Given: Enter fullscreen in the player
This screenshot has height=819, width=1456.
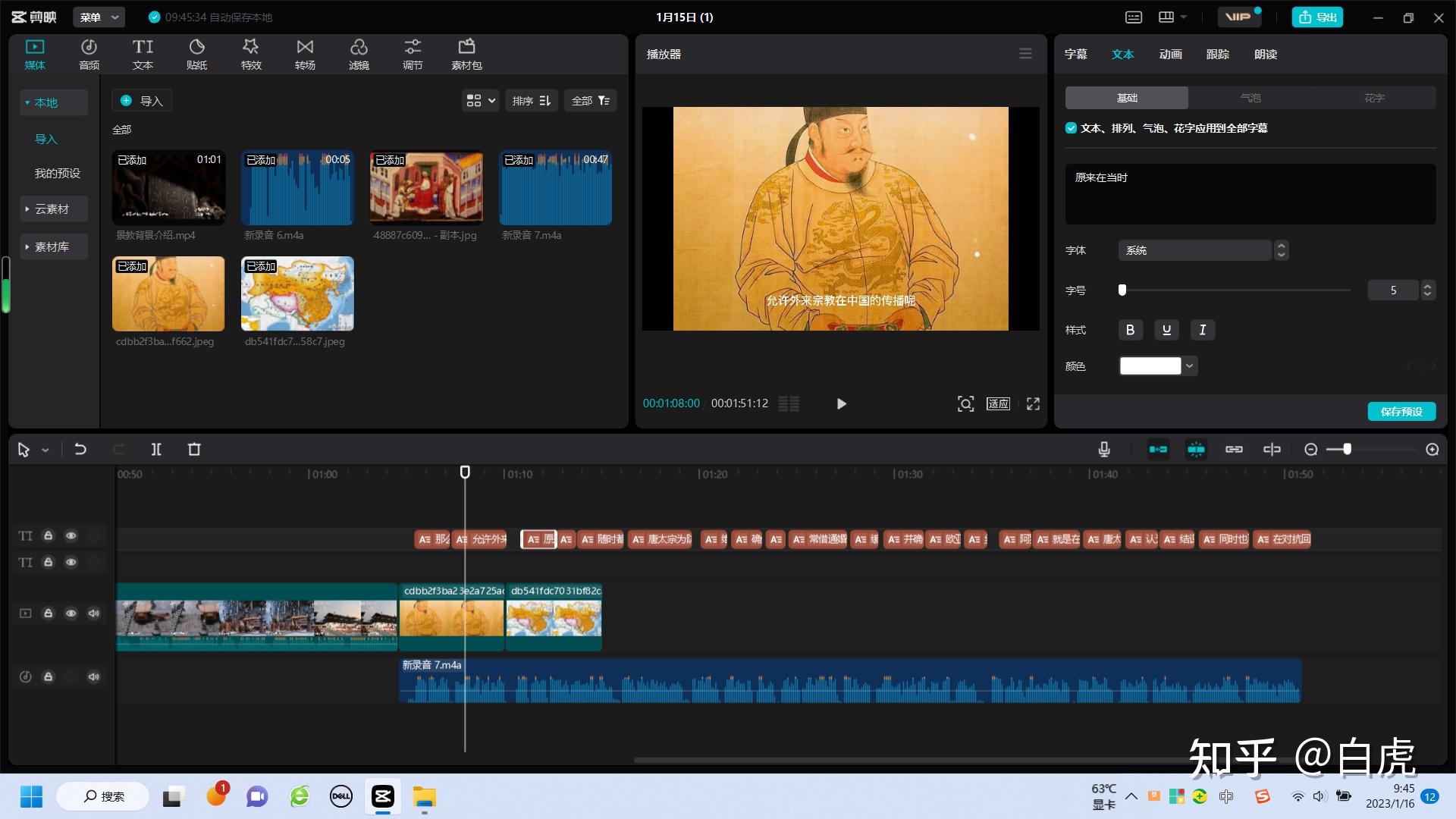Looking at the screenshot, I should 1033,403.
